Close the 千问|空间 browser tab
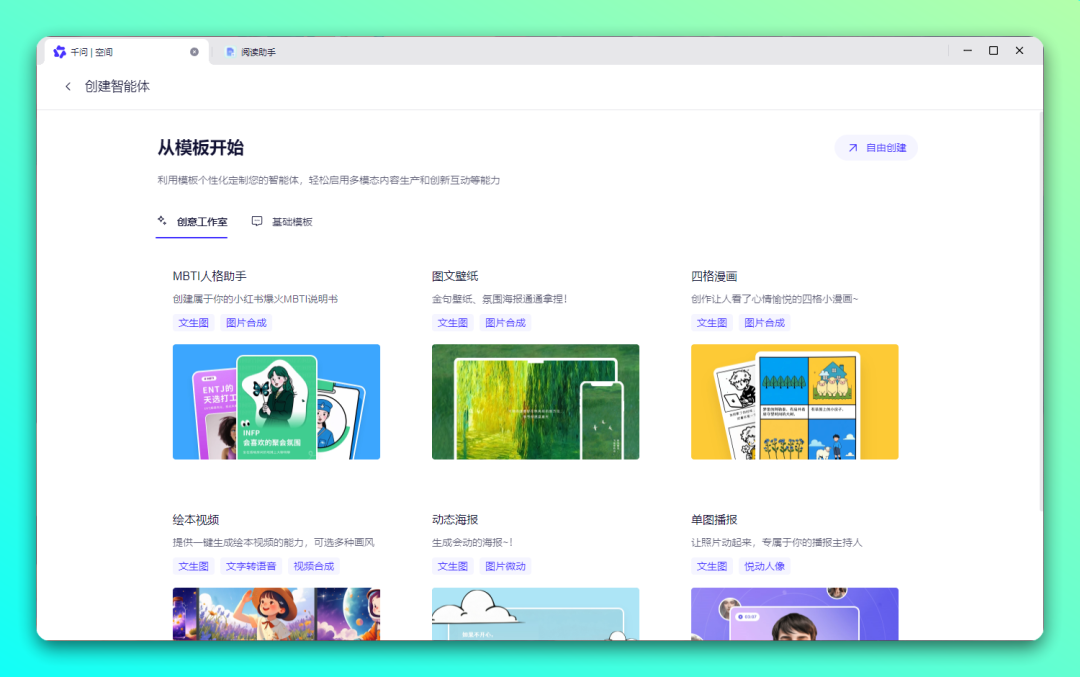 pos(194,50)
